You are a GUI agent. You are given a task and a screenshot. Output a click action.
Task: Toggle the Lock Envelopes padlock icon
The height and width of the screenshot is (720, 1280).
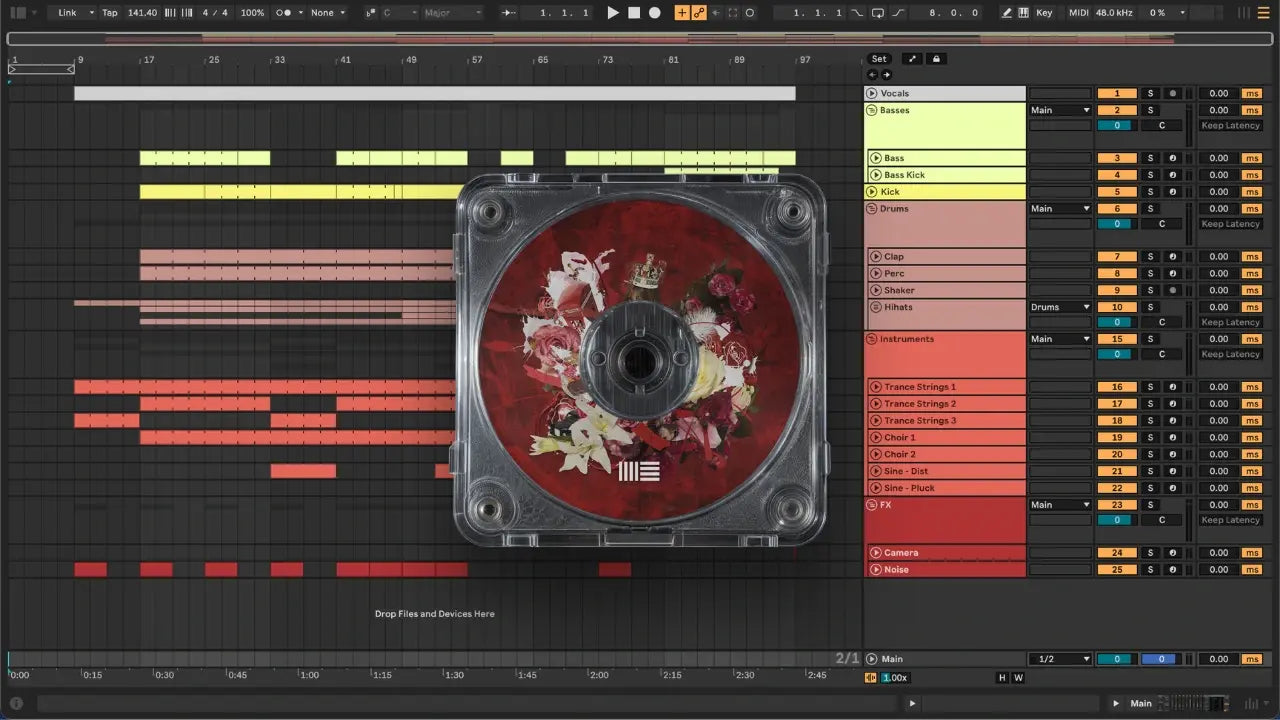tap(935, 59)
